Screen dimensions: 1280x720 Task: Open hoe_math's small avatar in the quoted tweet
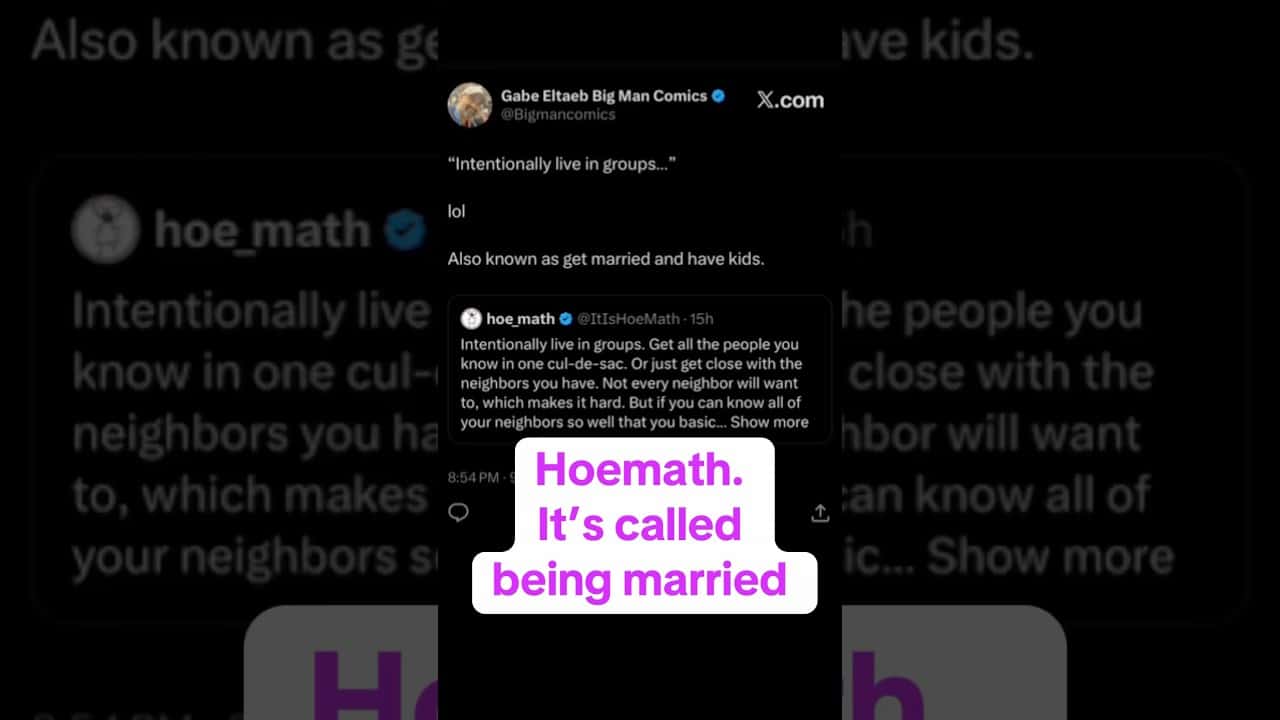point(471,319)
